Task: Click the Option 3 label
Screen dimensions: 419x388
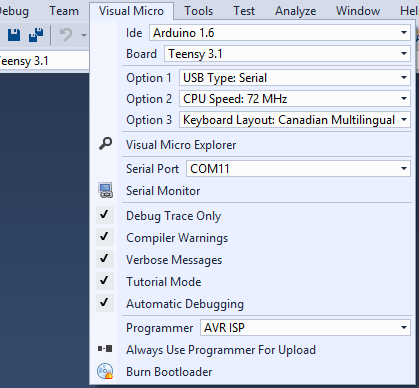Action: [x=149, y=120]
